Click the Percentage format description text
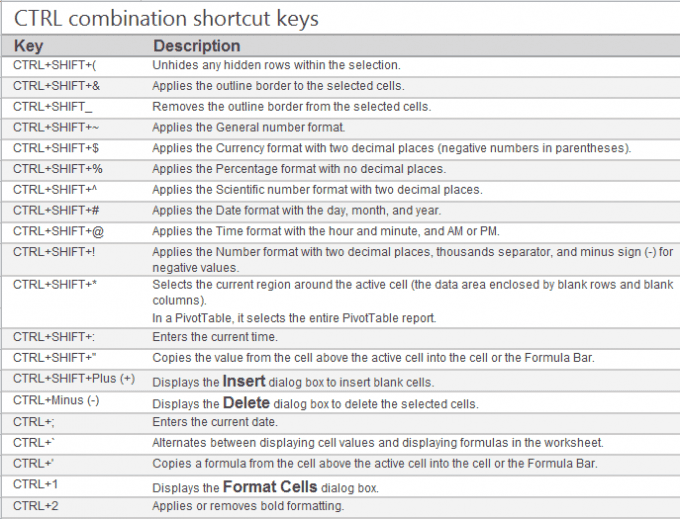This screenshot has height=519, width=680. 298,169
